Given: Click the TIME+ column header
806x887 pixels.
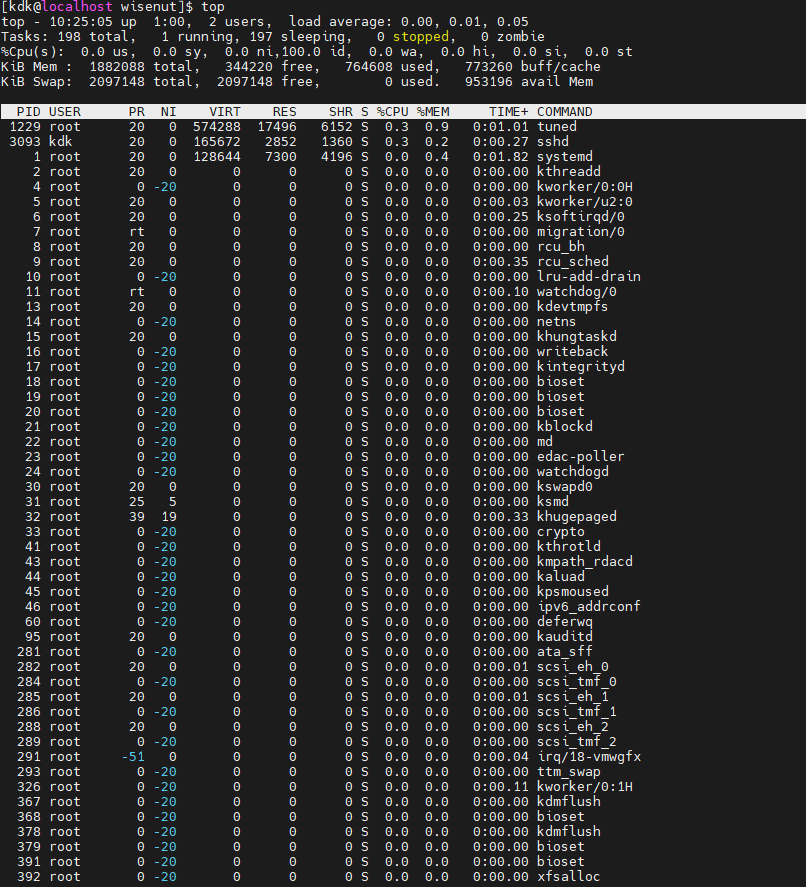Looking at the screenshot, I should pos(508,111).
